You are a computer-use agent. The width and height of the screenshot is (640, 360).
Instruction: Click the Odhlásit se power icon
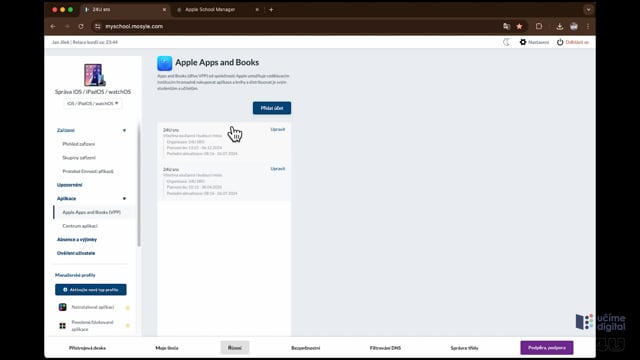[560, 42]
